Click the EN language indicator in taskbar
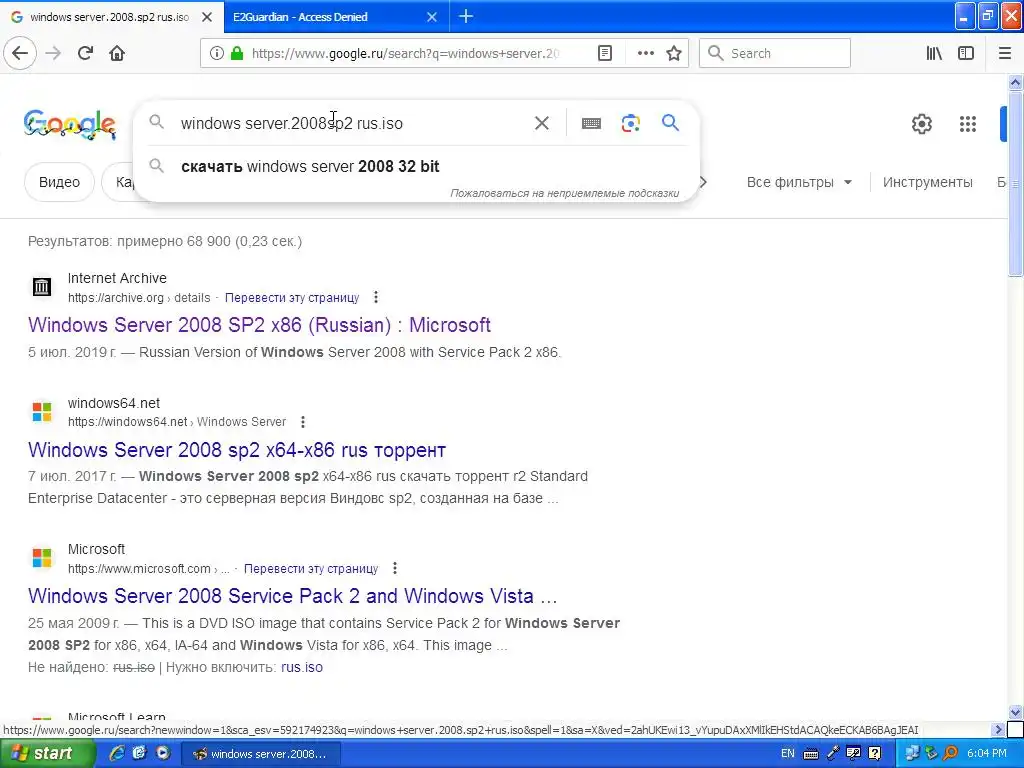 788,754
